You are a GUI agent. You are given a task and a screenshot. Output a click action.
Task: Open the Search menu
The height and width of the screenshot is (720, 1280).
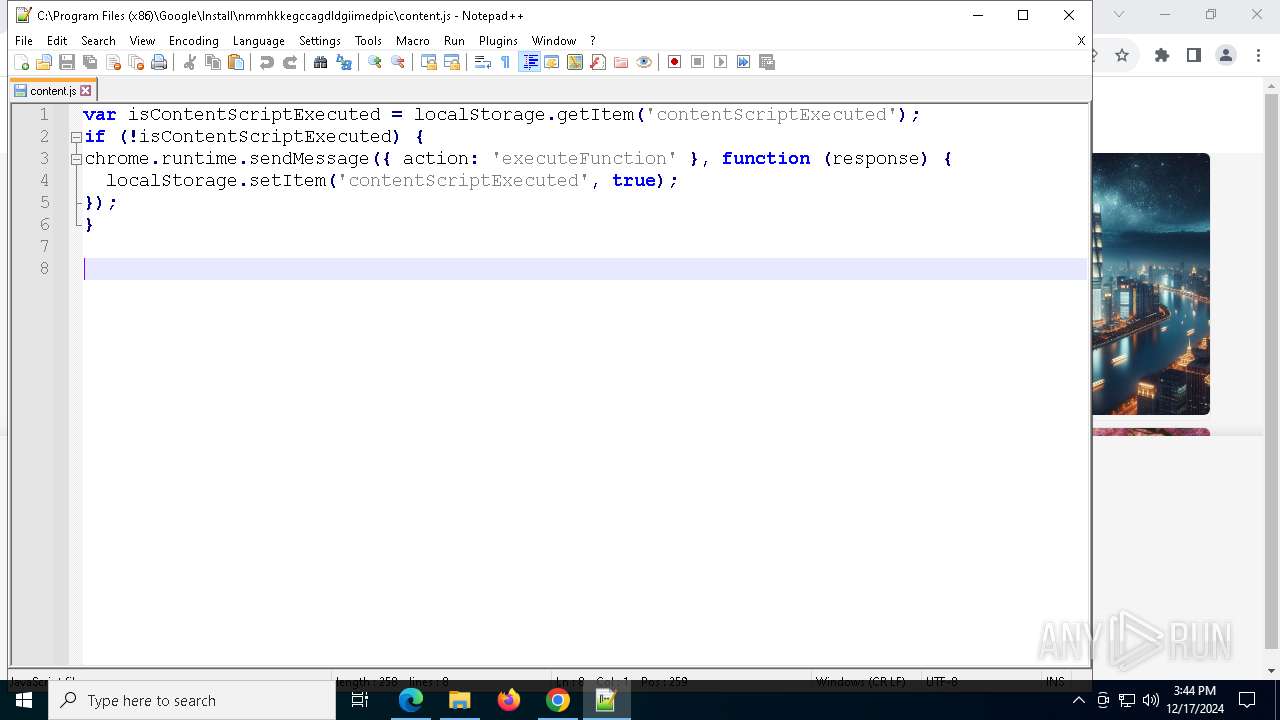[98, 41]
